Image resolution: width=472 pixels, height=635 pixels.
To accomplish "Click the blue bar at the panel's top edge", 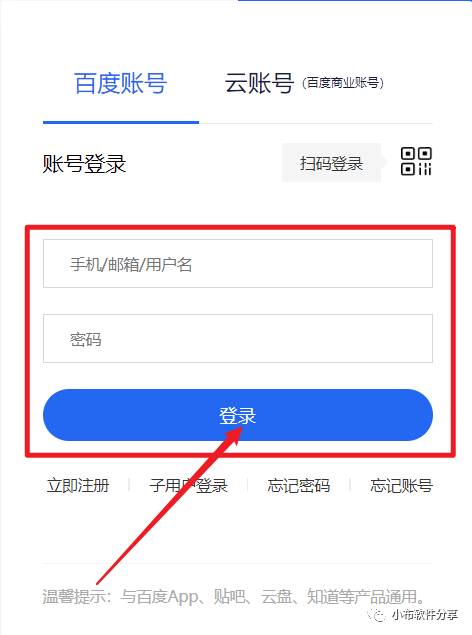I will coord(355,1).
